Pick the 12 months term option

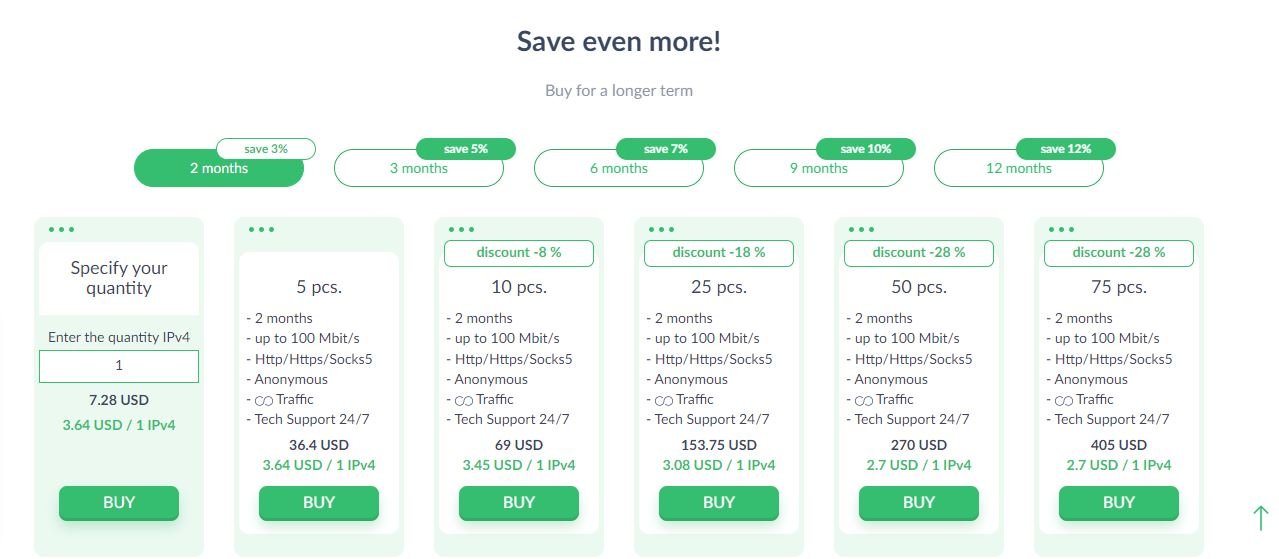(x=1019, y=168)
